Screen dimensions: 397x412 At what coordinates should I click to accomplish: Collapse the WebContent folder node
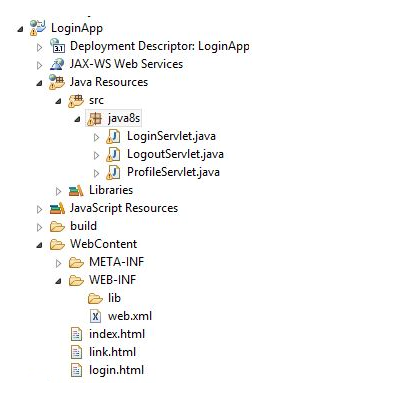coord(39,246)
